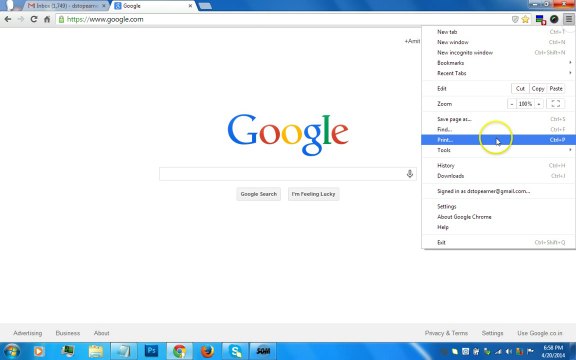576x360 pixels.
Task: Click Signed in as account entry
Action: [x=498, y=191]
